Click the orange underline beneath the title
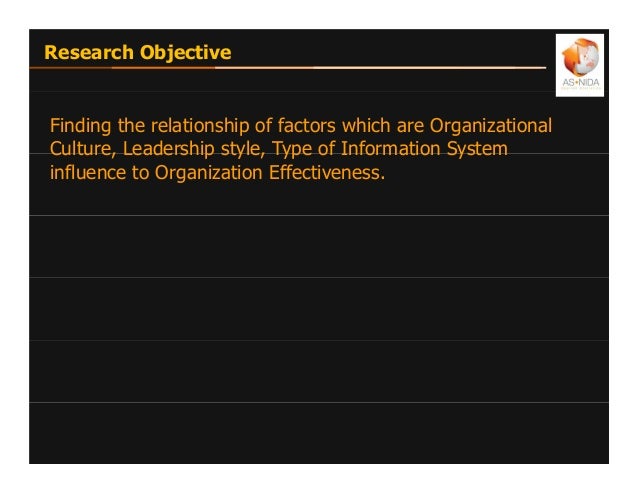The image size is (638, 493). pos(300,68)
